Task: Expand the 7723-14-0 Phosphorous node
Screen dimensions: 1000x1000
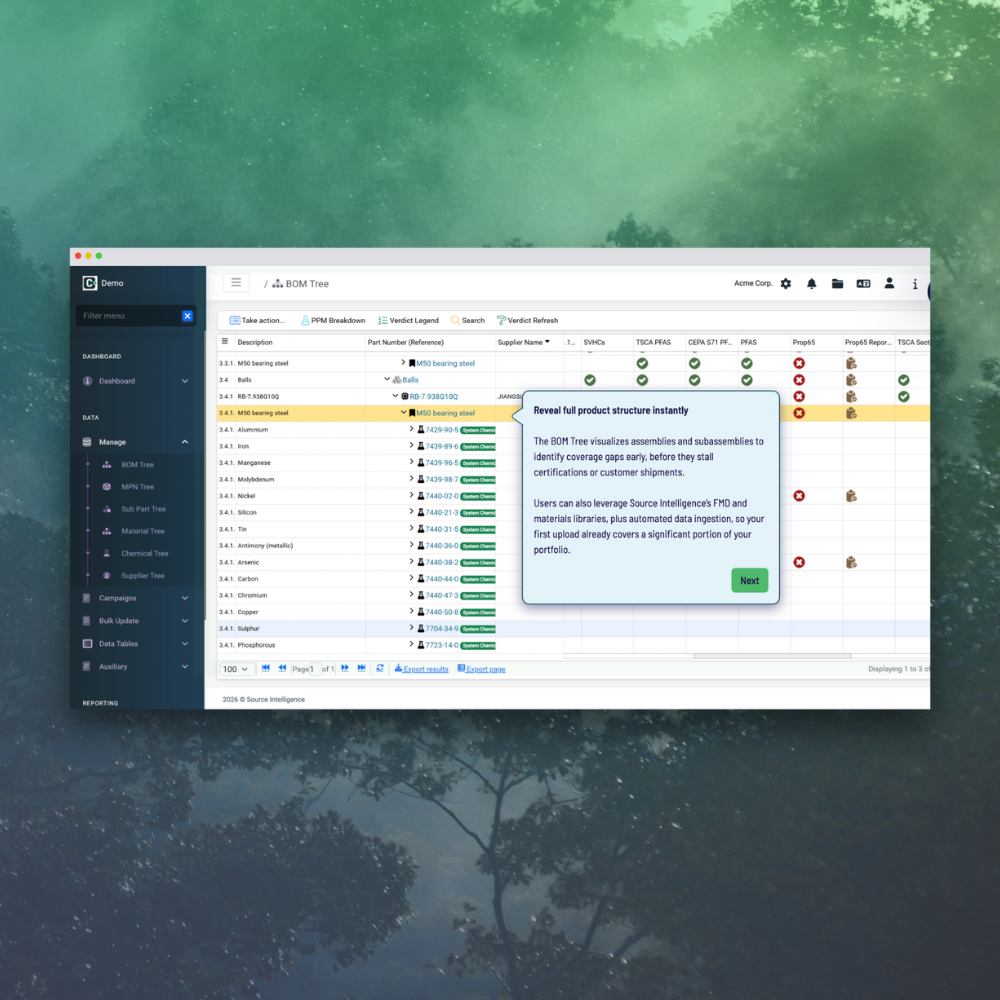Action: (411, 644)
